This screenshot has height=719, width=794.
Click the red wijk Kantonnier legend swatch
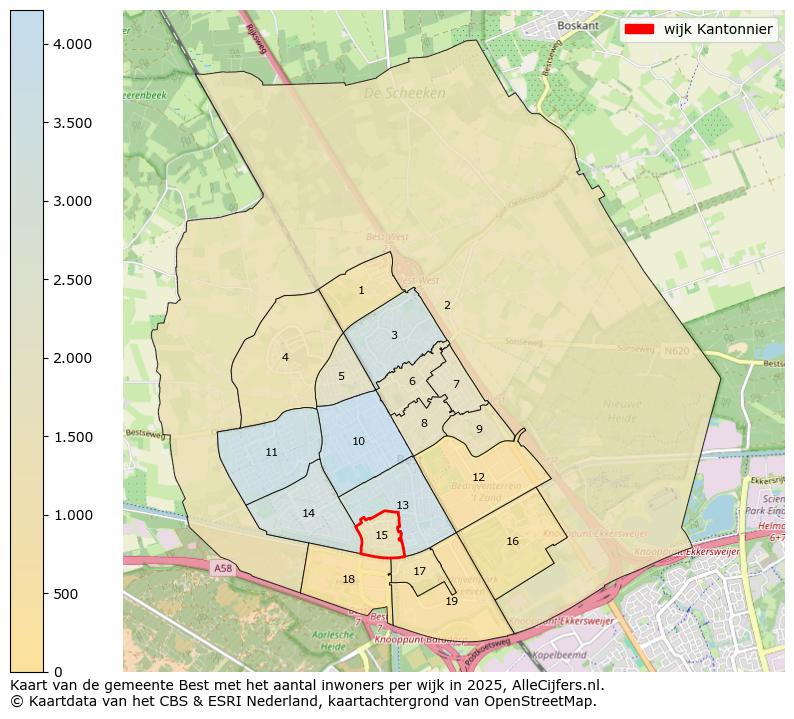point(639,30)
